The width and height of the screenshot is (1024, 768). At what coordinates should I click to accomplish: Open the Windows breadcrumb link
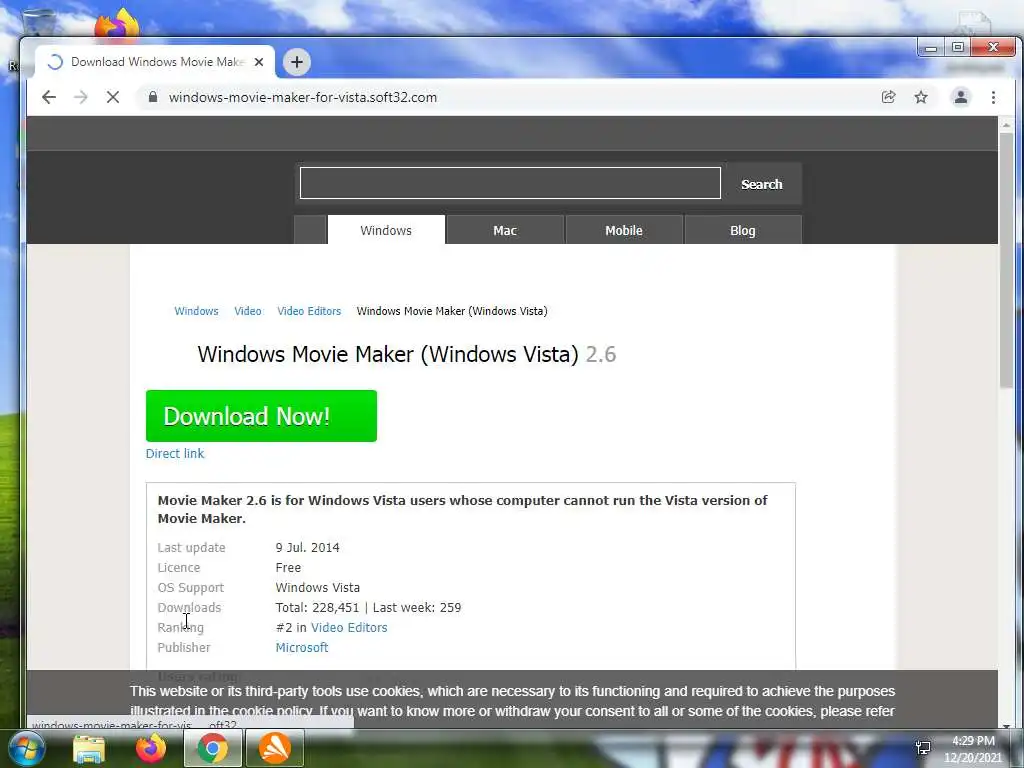click(196, 311)
